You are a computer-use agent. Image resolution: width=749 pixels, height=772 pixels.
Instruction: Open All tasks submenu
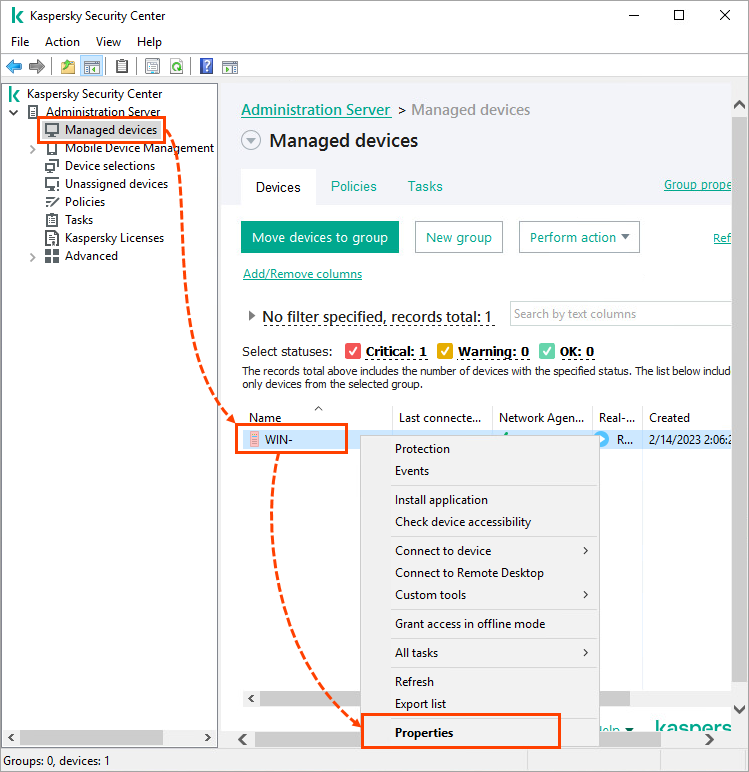click(x=494, y=653)
